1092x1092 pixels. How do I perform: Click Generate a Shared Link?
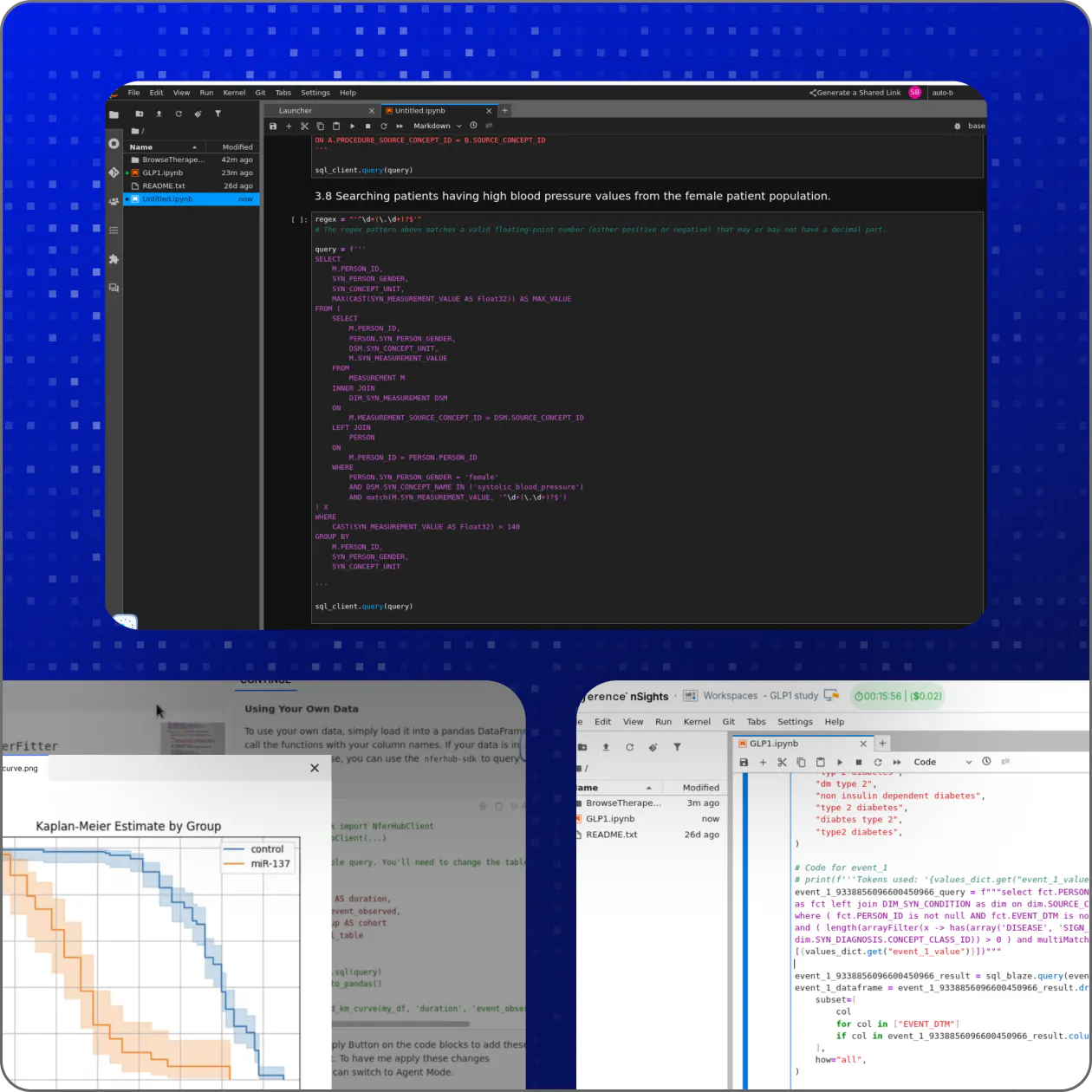[855, 93]
